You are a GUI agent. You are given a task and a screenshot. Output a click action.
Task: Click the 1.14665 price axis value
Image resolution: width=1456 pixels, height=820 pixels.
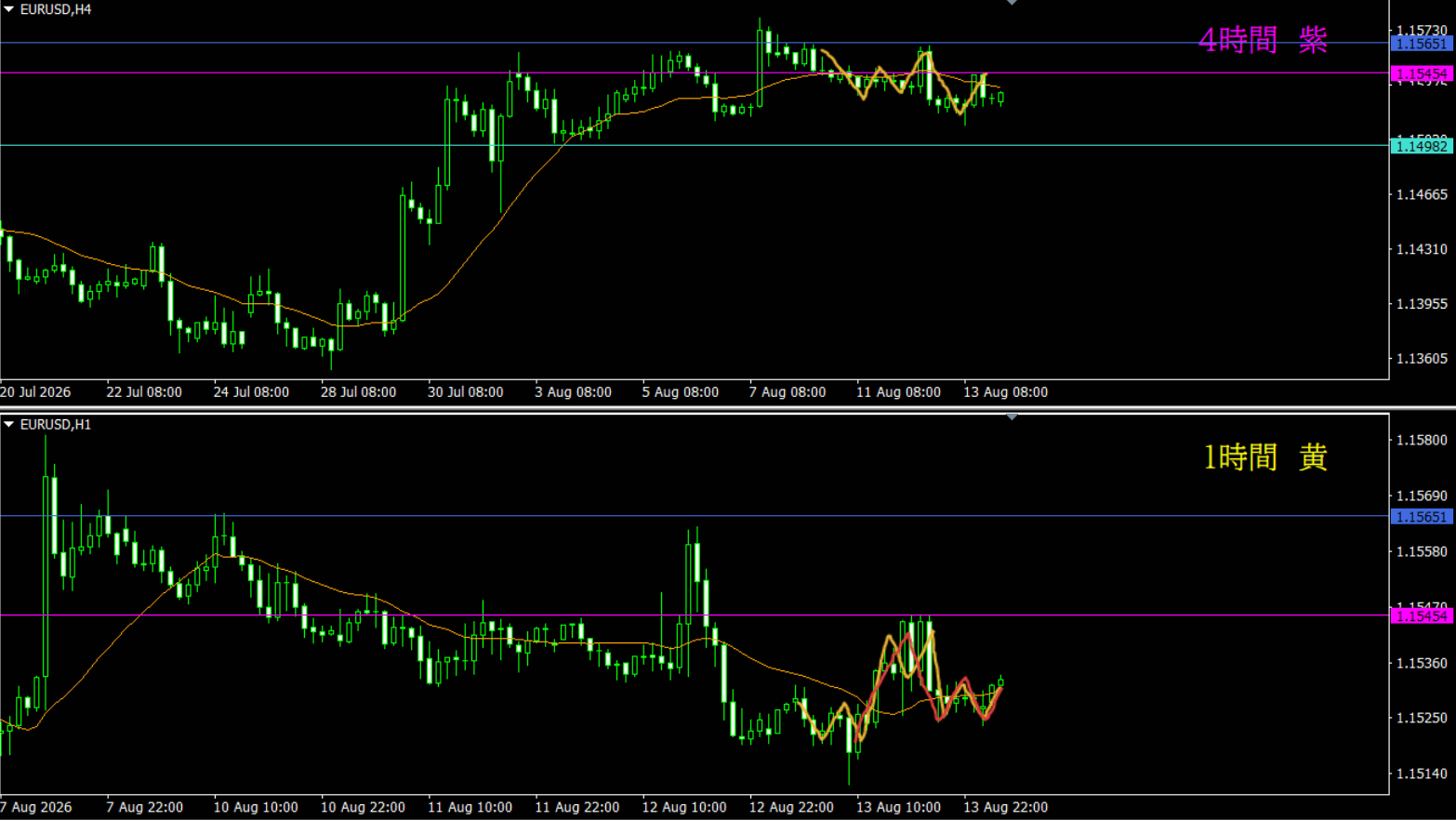click(1422, 194)
